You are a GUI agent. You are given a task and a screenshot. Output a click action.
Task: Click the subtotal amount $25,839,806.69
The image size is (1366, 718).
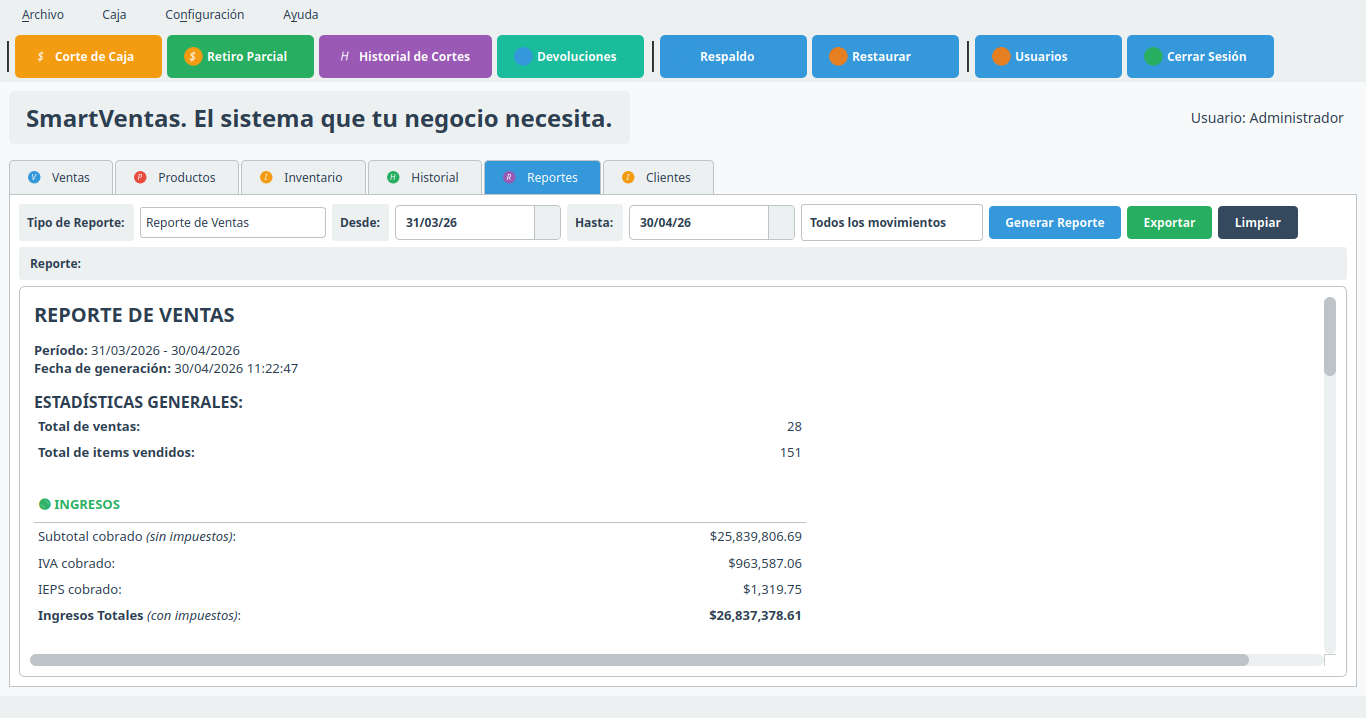click(x=756, y=536)
